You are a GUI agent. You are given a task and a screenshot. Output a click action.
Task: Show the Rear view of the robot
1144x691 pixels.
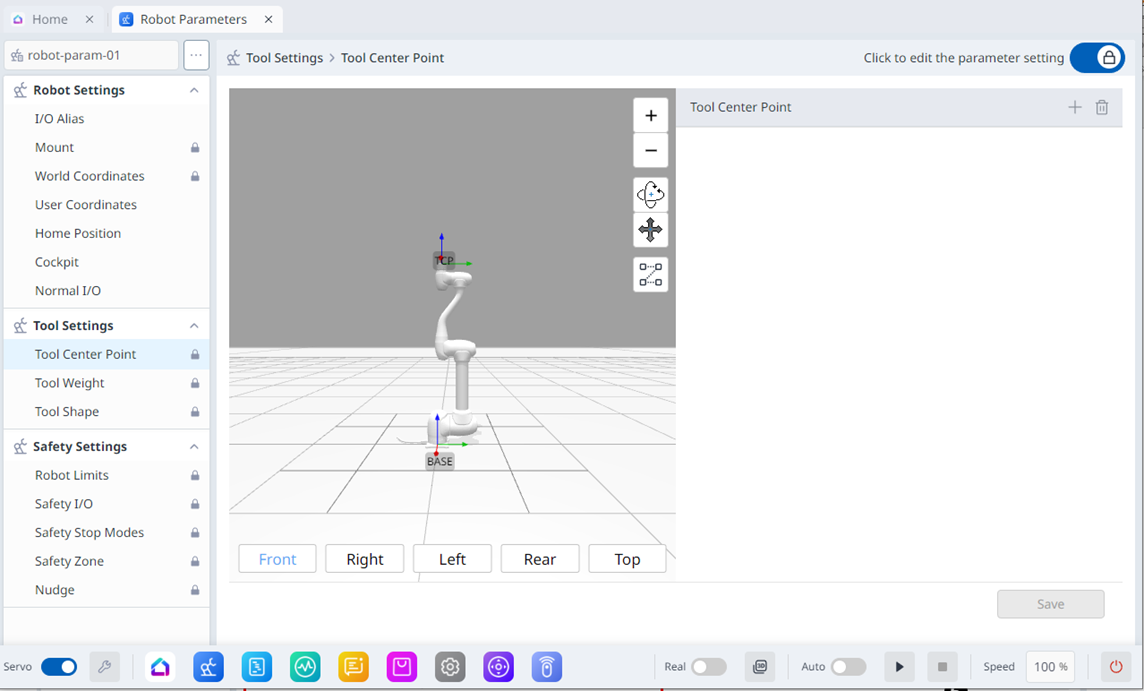pos(540,558)
